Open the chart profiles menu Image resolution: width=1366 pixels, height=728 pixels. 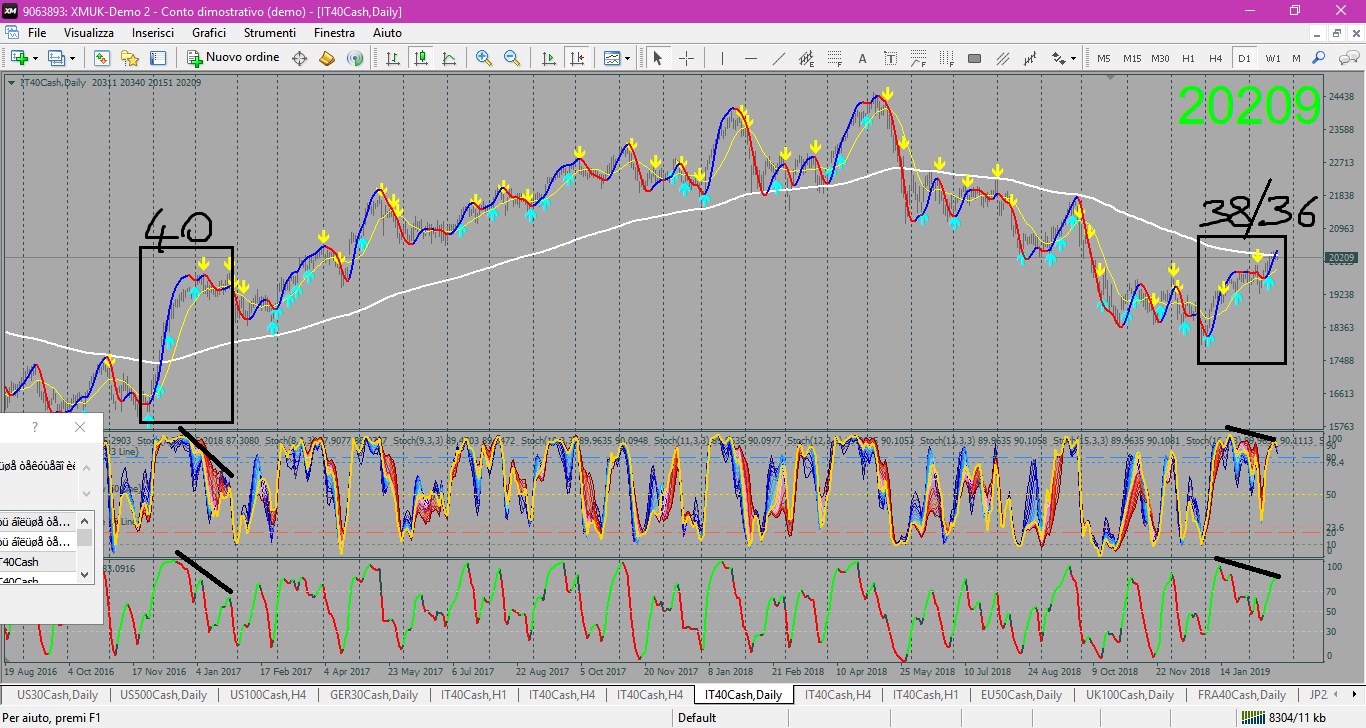pyautogui.click(x=56, y=58)
